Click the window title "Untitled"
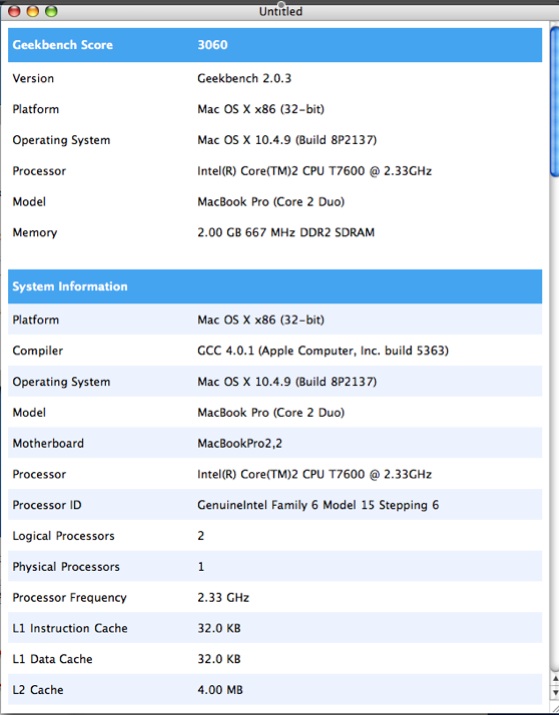The height and width of the screenshot is (715, 559). point(280,11)
